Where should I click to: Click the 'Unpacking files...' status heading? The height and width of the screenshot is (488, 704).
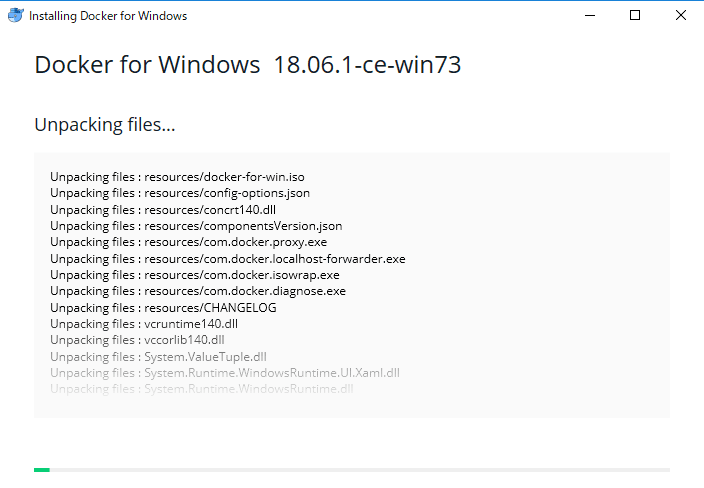point(105,125)
